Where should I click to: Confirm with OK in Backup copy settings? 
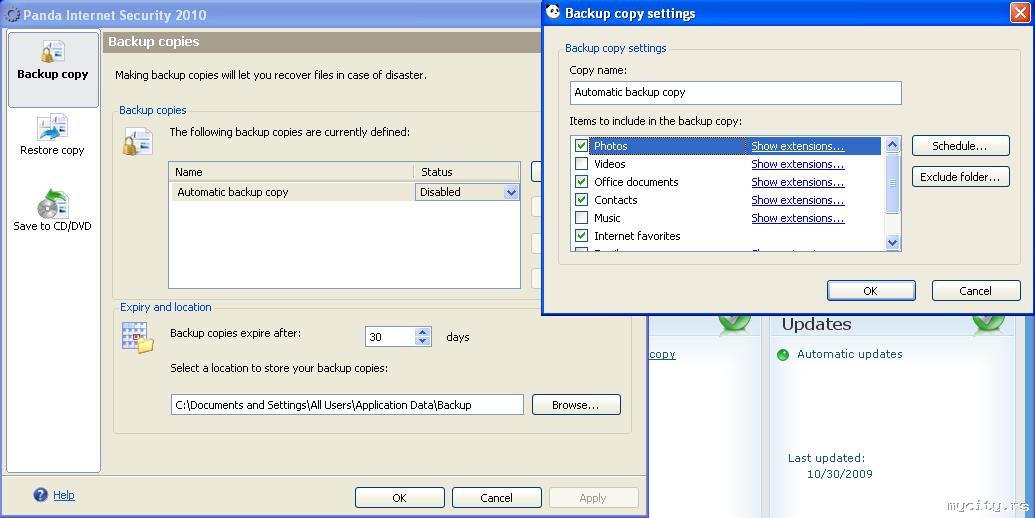coord(871,290)
